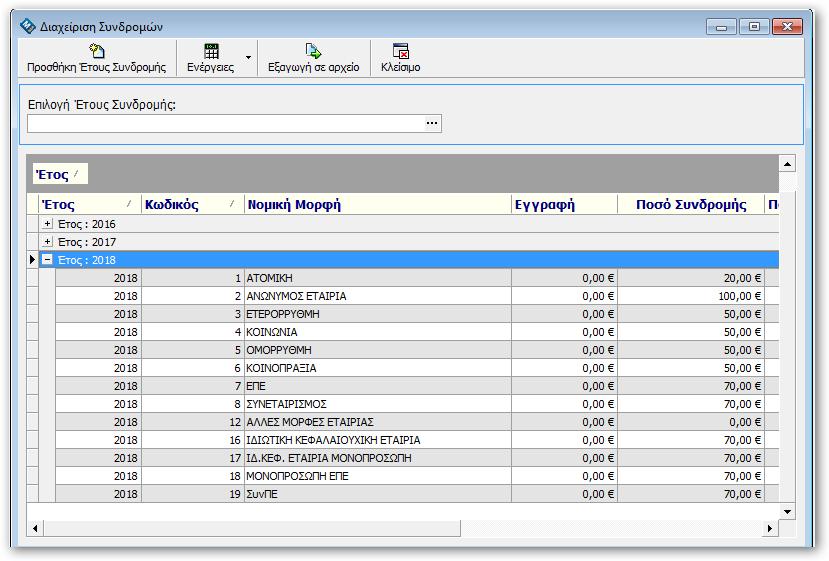Click the Νομική Μορφή column header
The width and height of the screenshot is (829, 561).
pyautogui.click(x=377, y=204)
